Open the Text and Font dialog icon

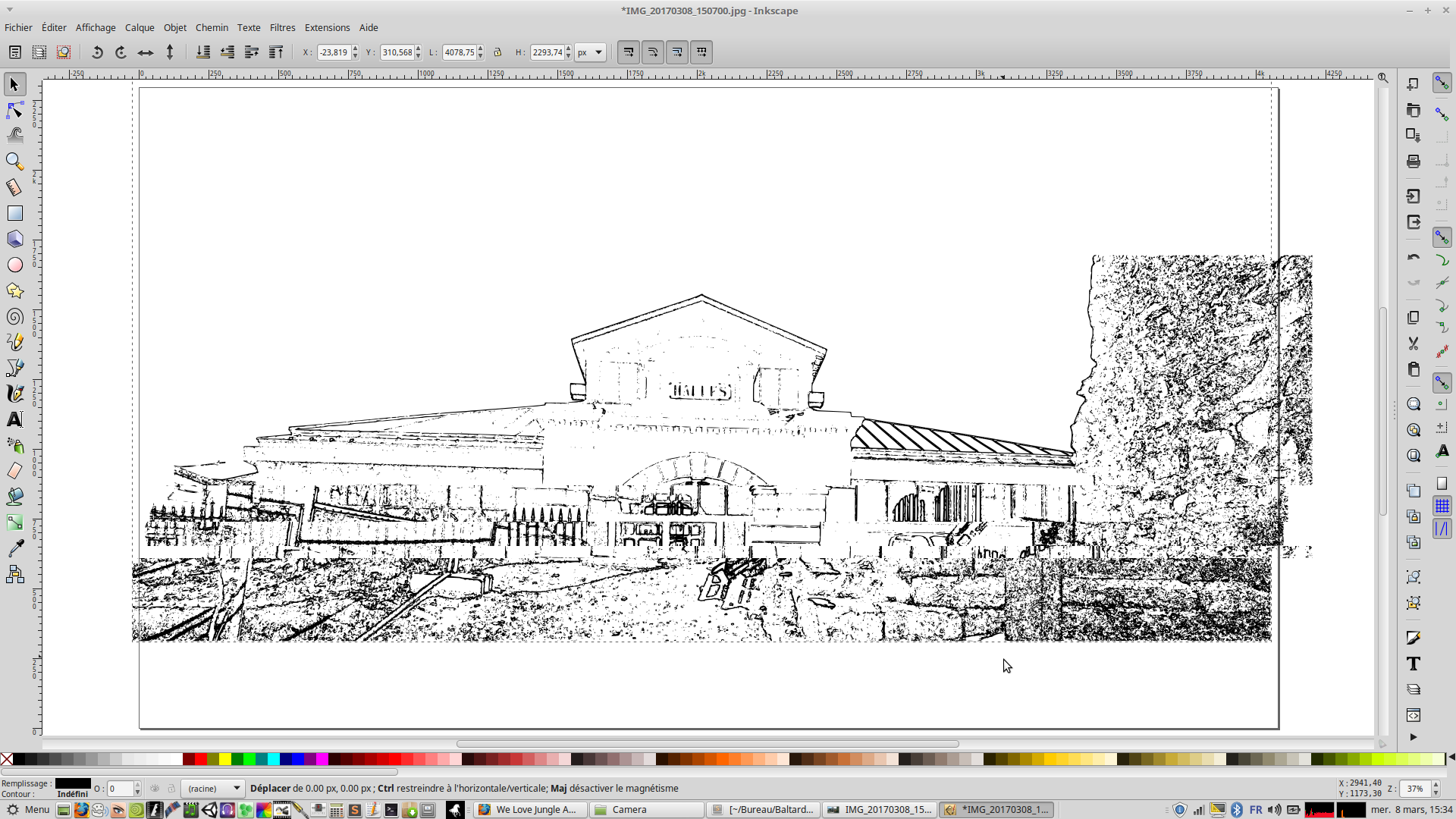(1413, 664)
